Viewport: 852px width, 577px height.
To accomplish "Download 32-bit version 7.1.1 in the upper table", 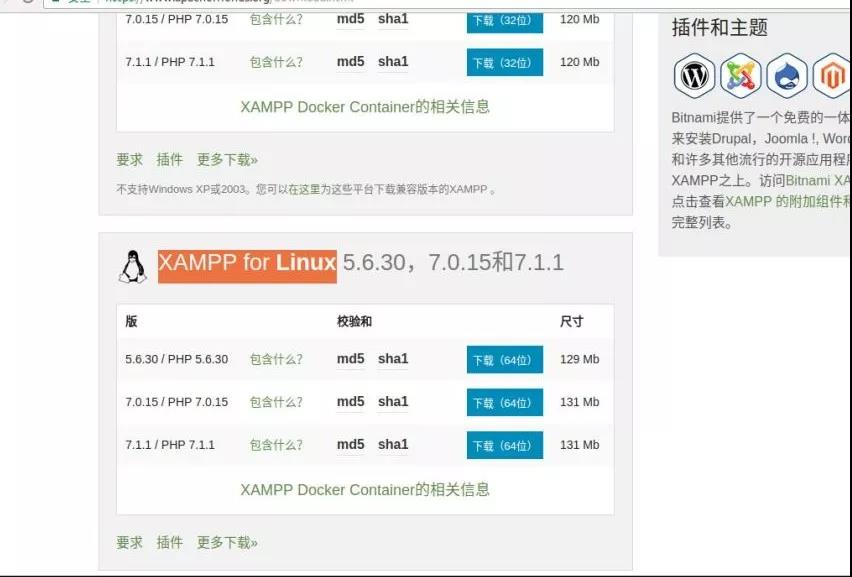I will pyautogui.click(x=505, y=62).
